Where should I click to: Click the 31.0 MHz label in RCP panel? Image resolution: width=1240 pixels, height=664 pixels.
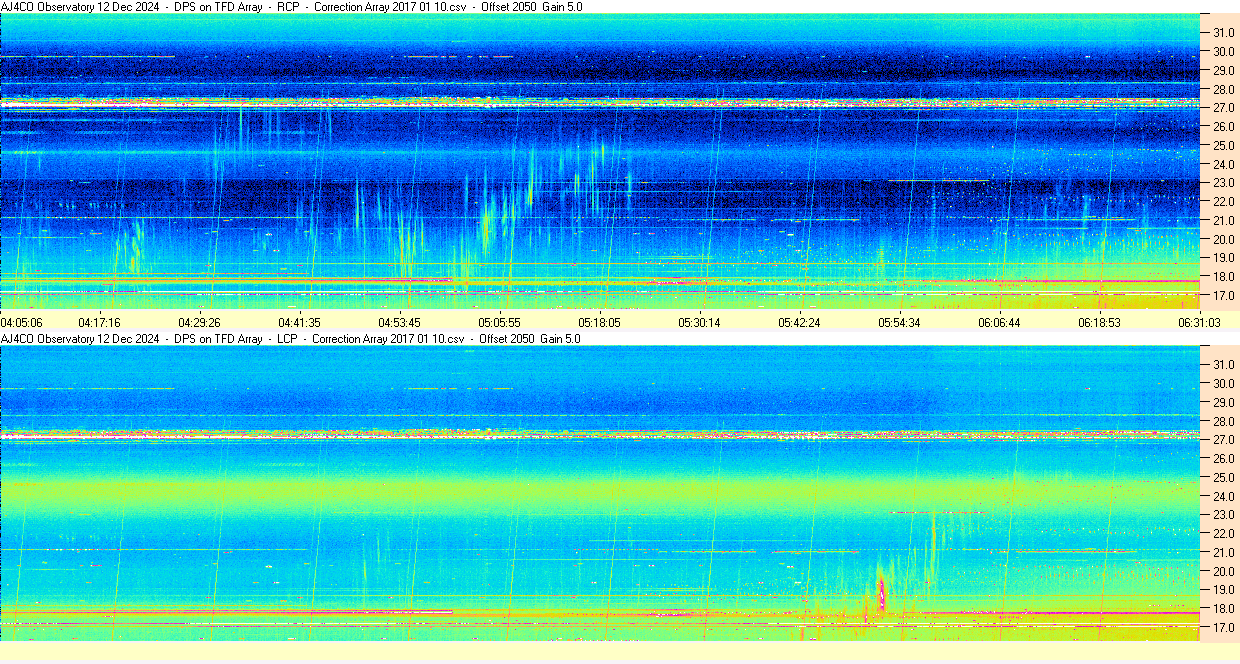(1224, 33)
